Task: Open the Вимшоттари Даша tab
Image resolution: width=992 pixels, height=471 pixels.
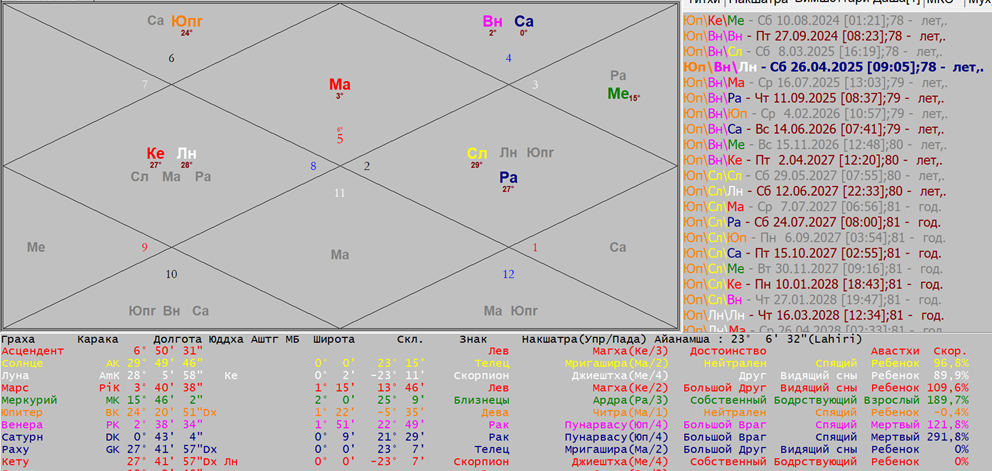Action: (857, 3)
